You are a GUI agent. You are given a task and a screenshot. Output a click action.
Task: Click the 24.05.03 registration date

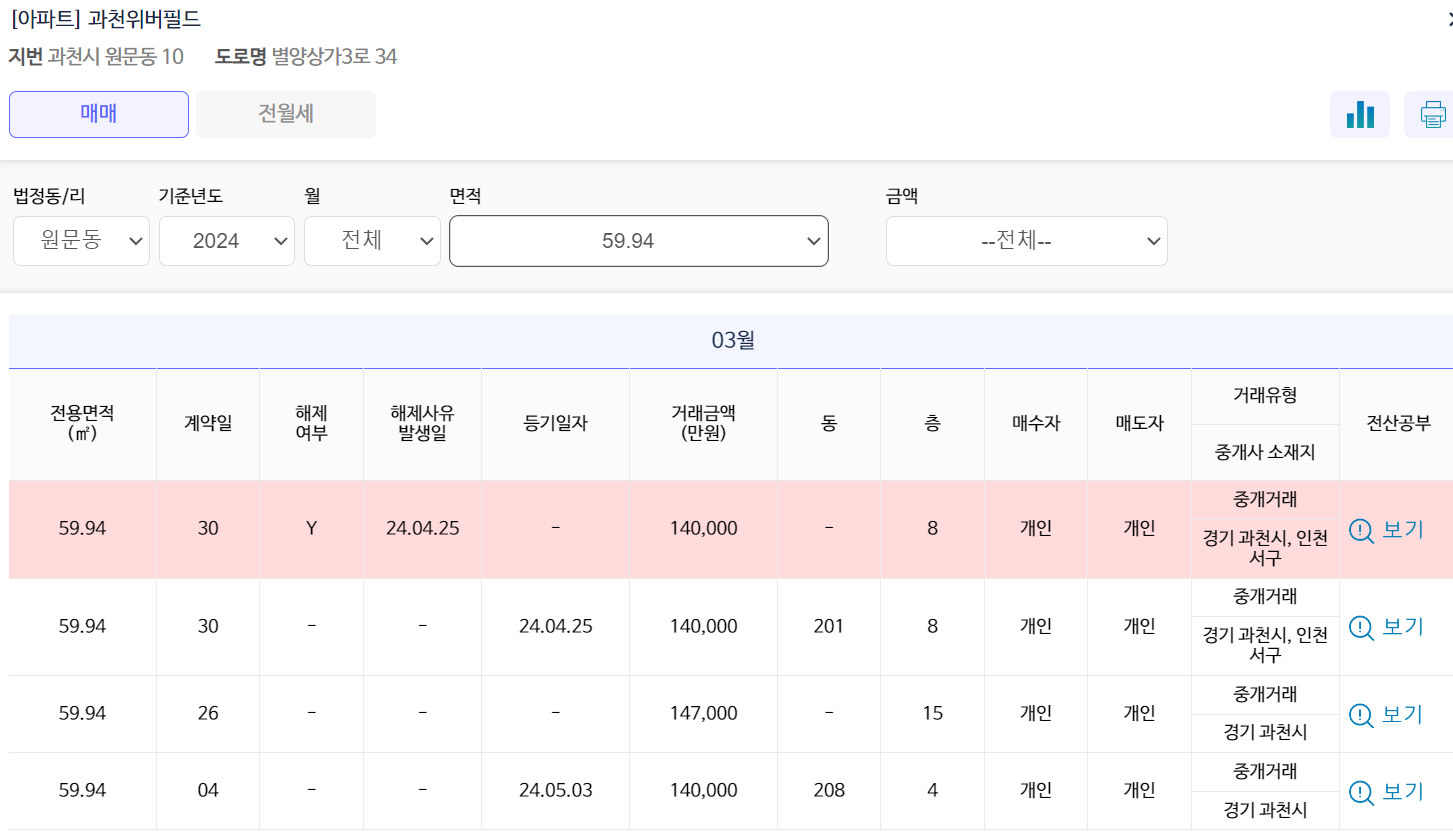[x=555, y=790]
